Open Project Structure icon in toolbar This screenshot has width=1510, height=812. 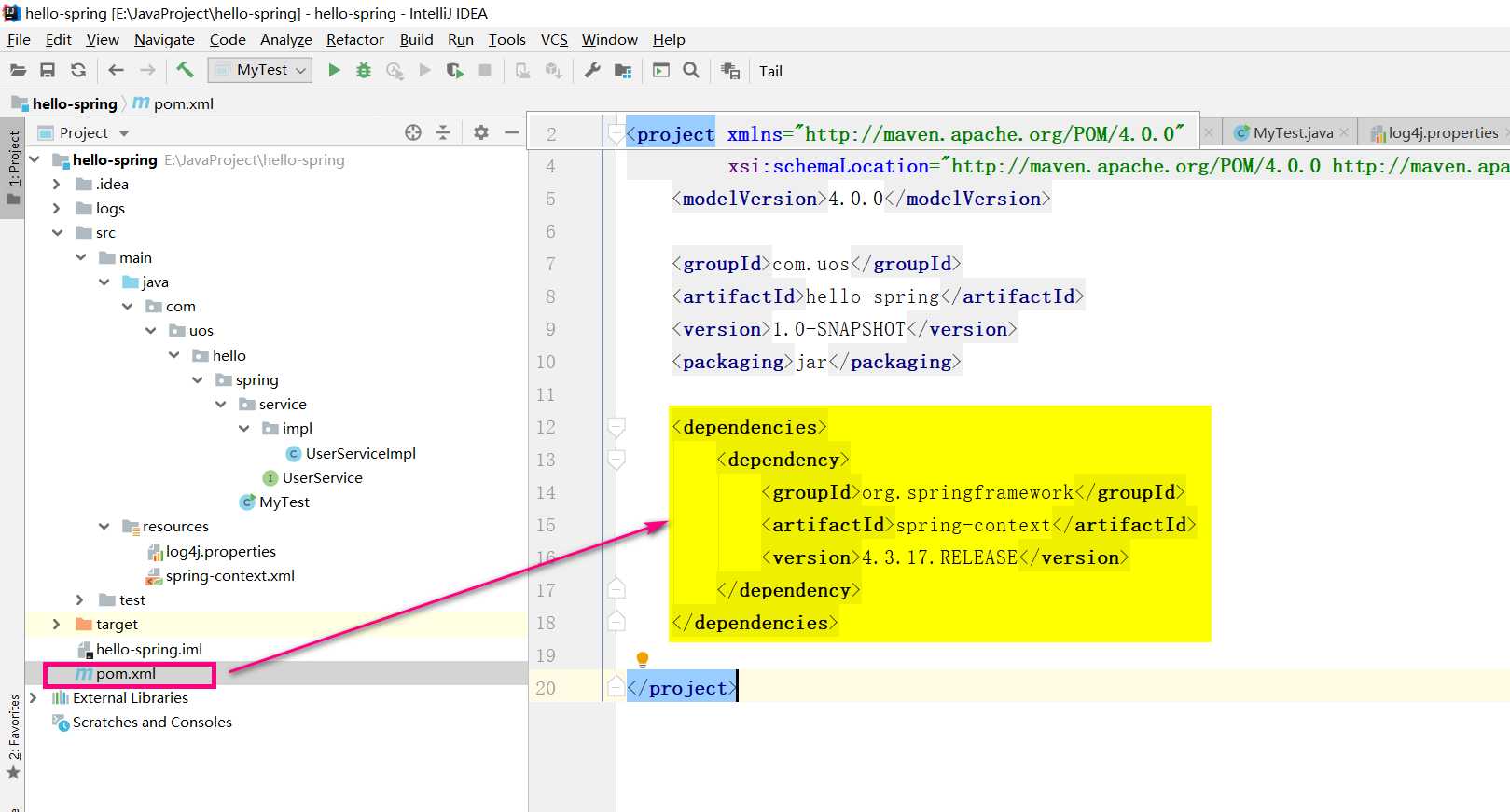(623, 71)
